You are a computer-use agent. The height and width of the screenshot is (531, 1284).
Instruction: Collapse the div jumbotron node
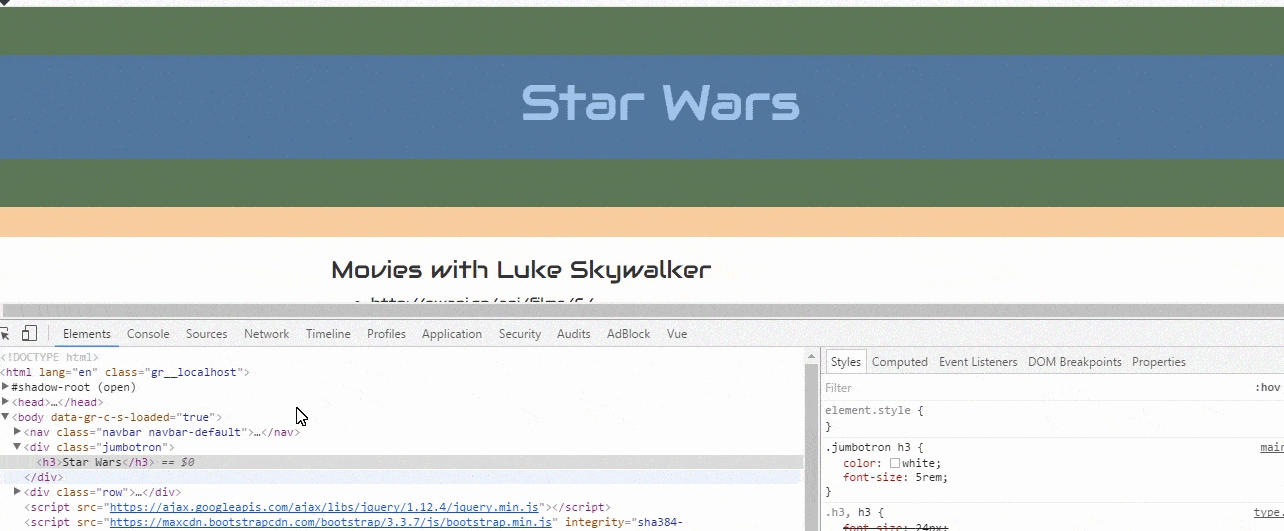18,447
